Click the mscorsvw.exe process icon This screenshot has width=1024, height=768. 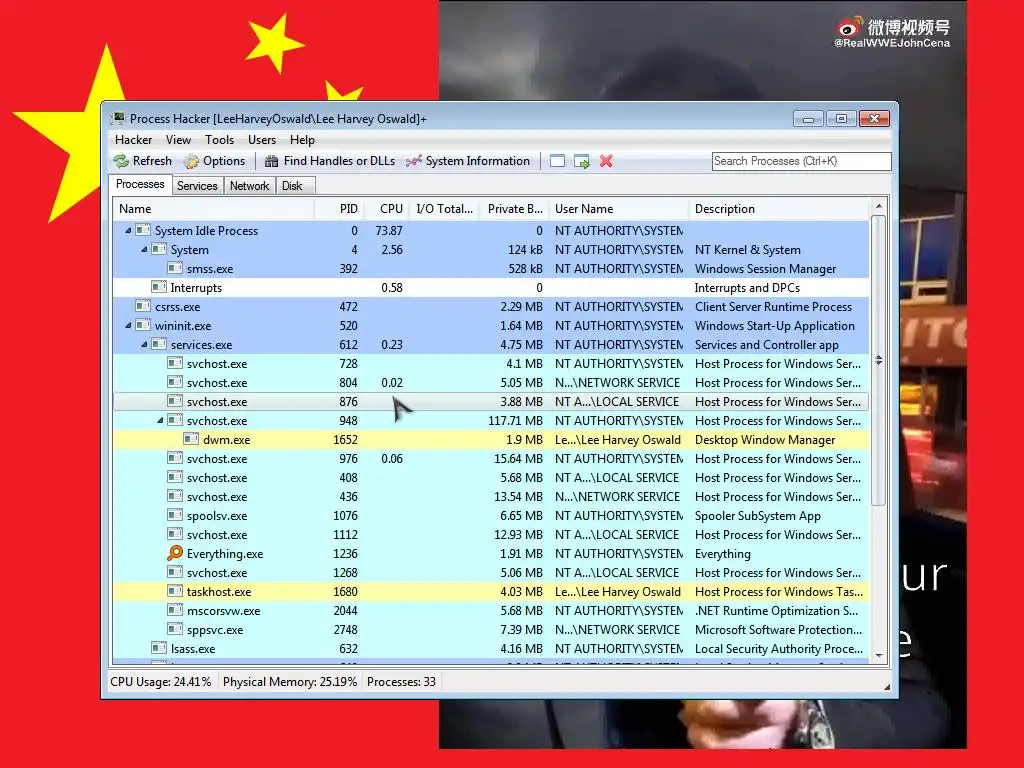(x=174, y=610)
